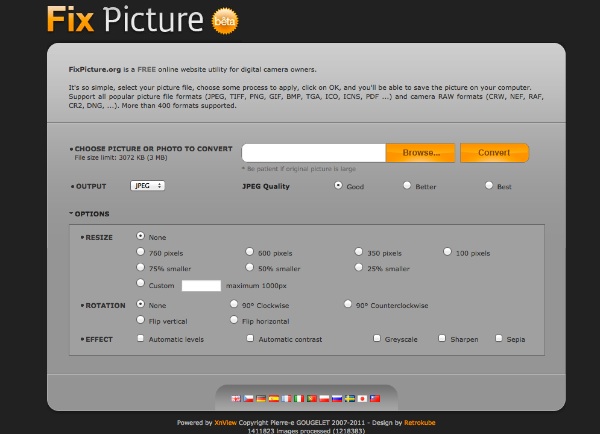Image resolution: width=600 pixels, height=434 pixels.
Task: Click the Russian flag icon
Action: [337, 398]
